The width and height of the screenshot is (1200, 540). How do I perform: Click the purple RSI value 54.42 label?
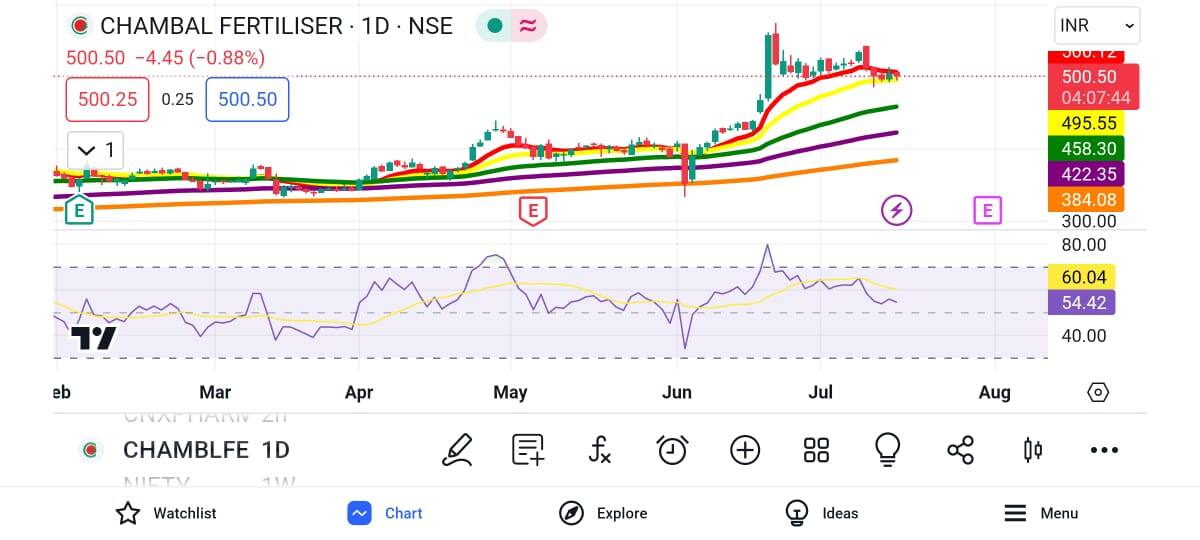(1081, 302)
